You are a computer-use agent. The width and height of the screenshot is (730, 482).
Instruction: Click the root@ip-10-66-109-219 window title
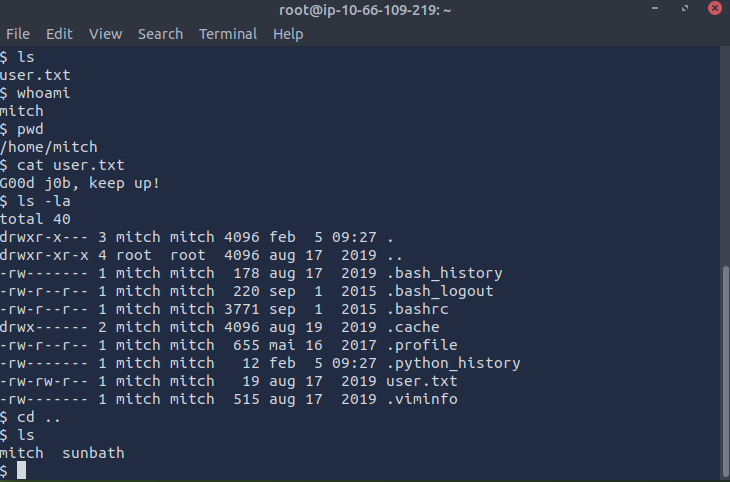pyautogui.click(x=364, y=10)
